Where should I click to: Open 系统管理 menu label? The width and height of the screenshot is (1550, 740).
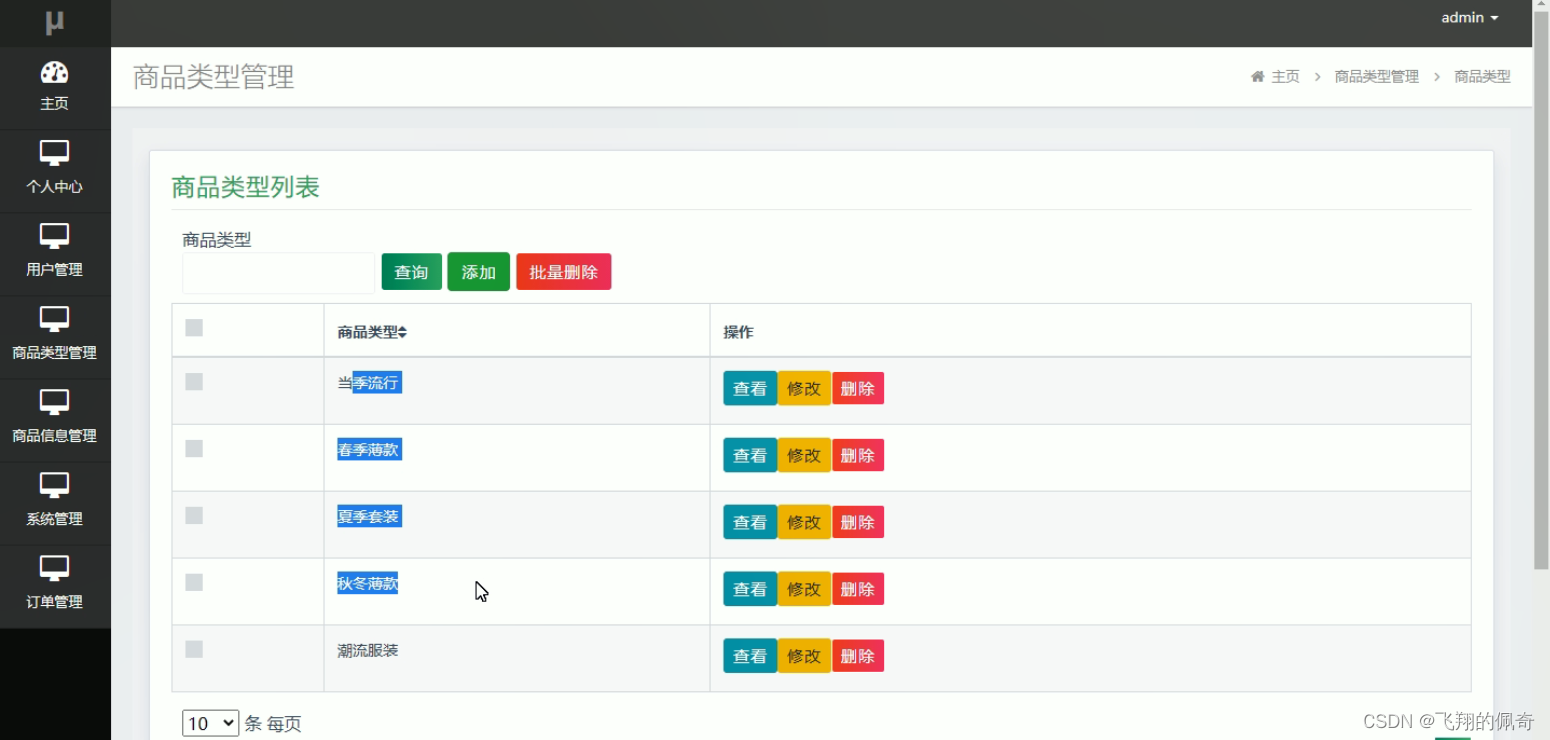pos(54,519)
